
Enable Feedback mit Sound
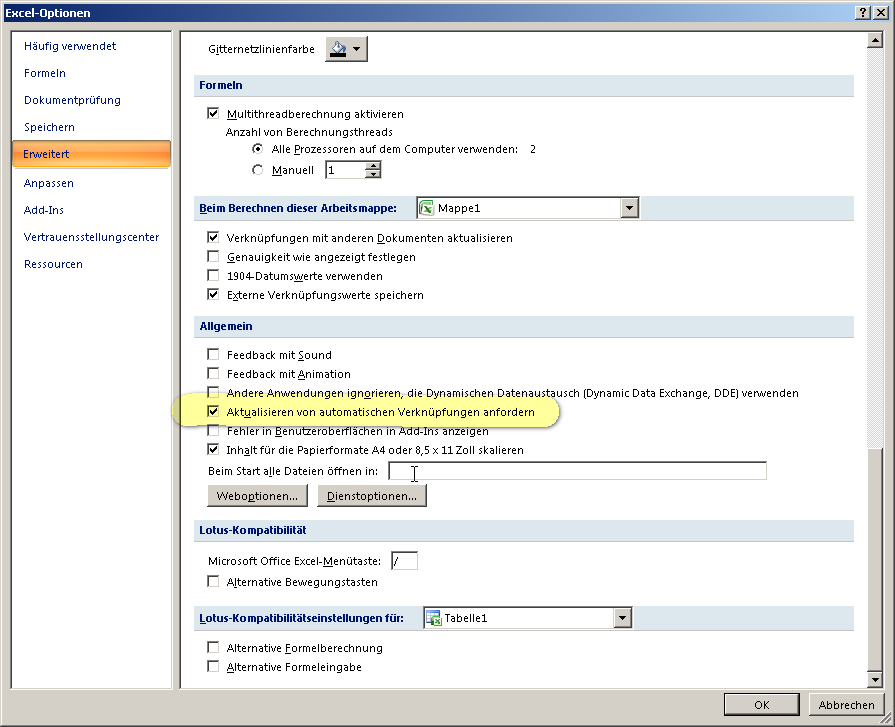(213, 354)
